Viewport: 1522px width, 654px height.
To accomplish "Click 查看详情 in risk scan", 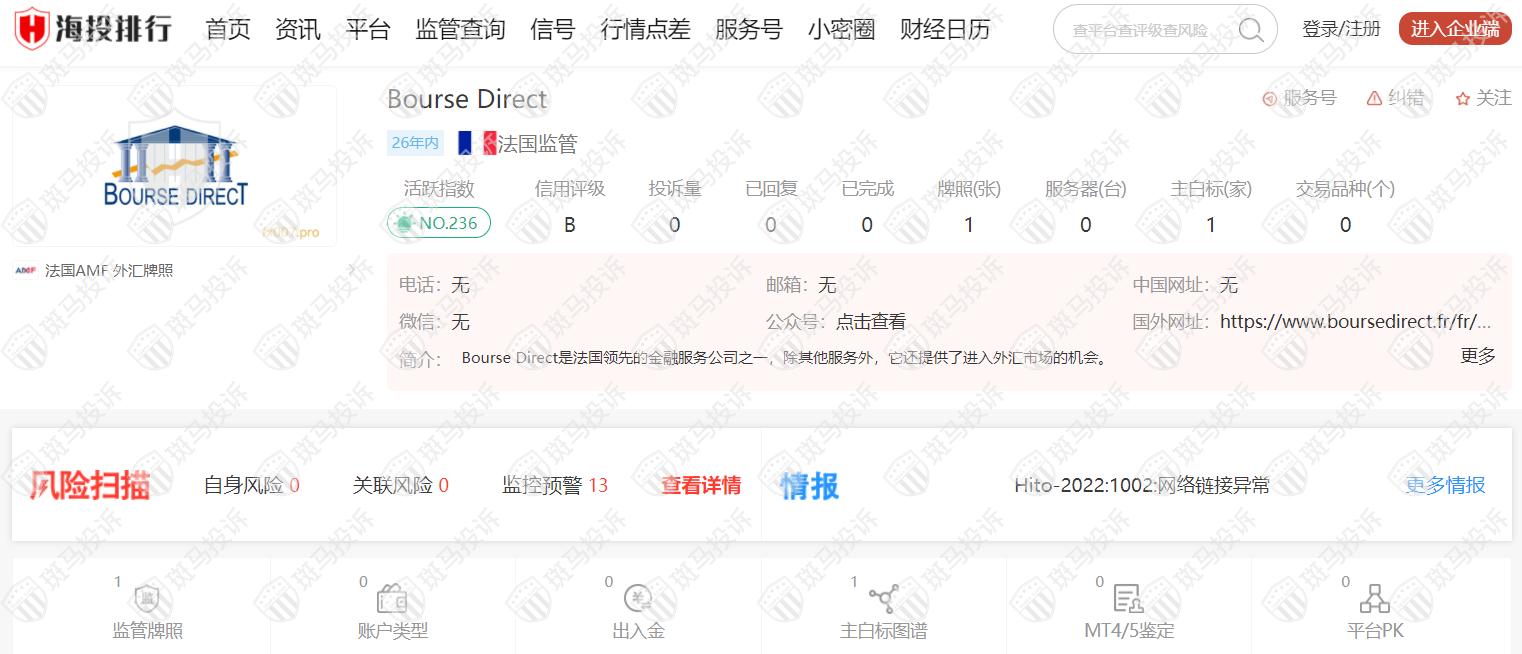I will pyautogui.click(x=701, y=485).
